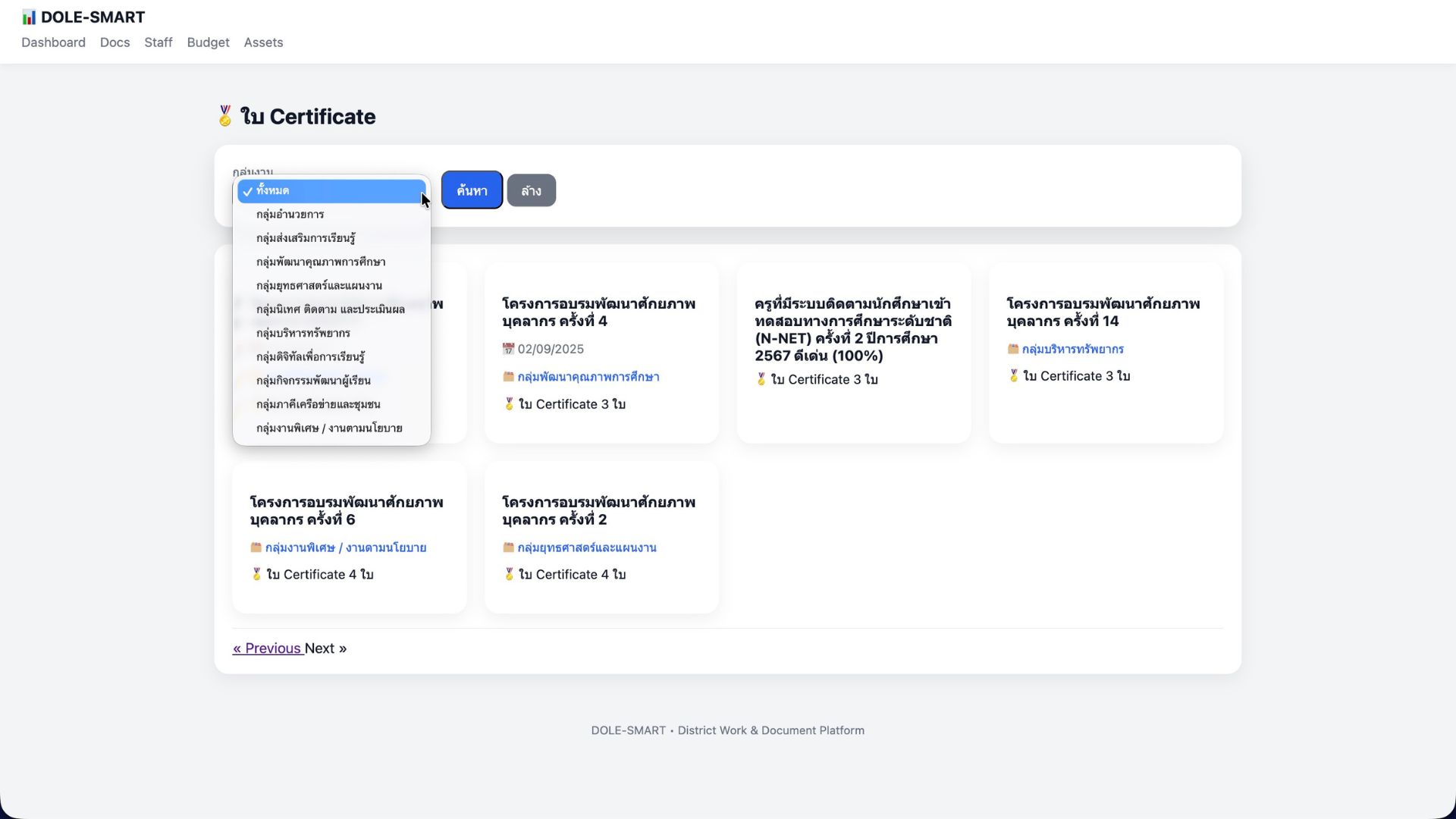Click folder icon beside กลุ่มพัฒนาคุณภาพการศึกษา

click(x=508, y=377)
